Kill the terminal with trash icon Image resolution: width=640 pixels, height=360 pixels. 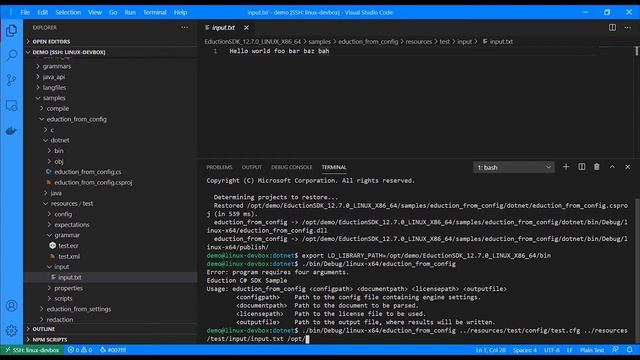tap(597, 167)
